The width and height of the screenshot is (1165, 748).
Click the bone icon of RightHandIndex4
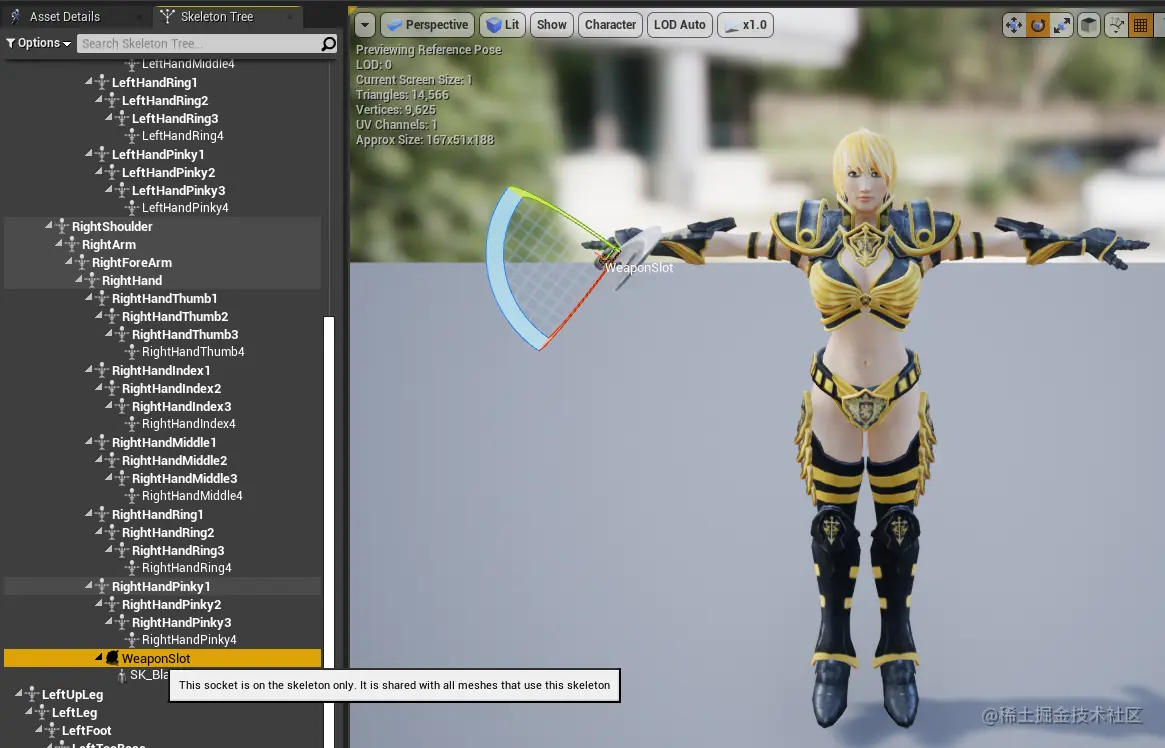click(x=132, y=424)
